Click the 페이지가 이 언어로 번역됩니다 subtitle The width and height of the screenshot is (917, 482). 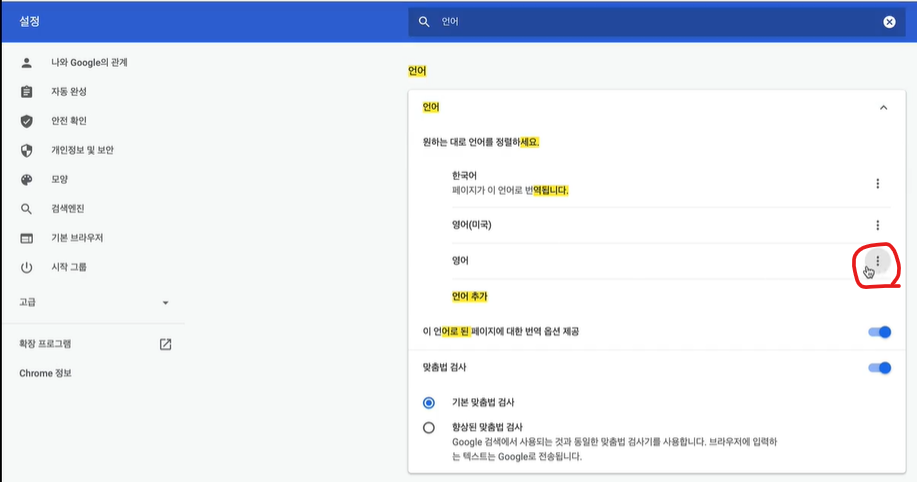click(510, 191)
